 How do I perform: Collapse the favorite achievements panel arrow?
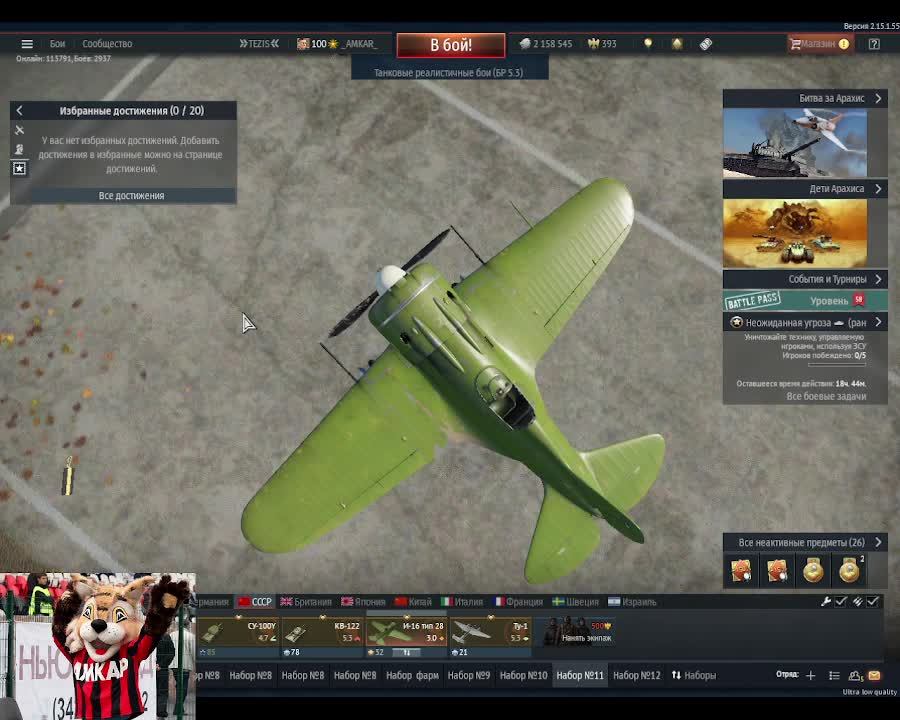pos(20,110)
